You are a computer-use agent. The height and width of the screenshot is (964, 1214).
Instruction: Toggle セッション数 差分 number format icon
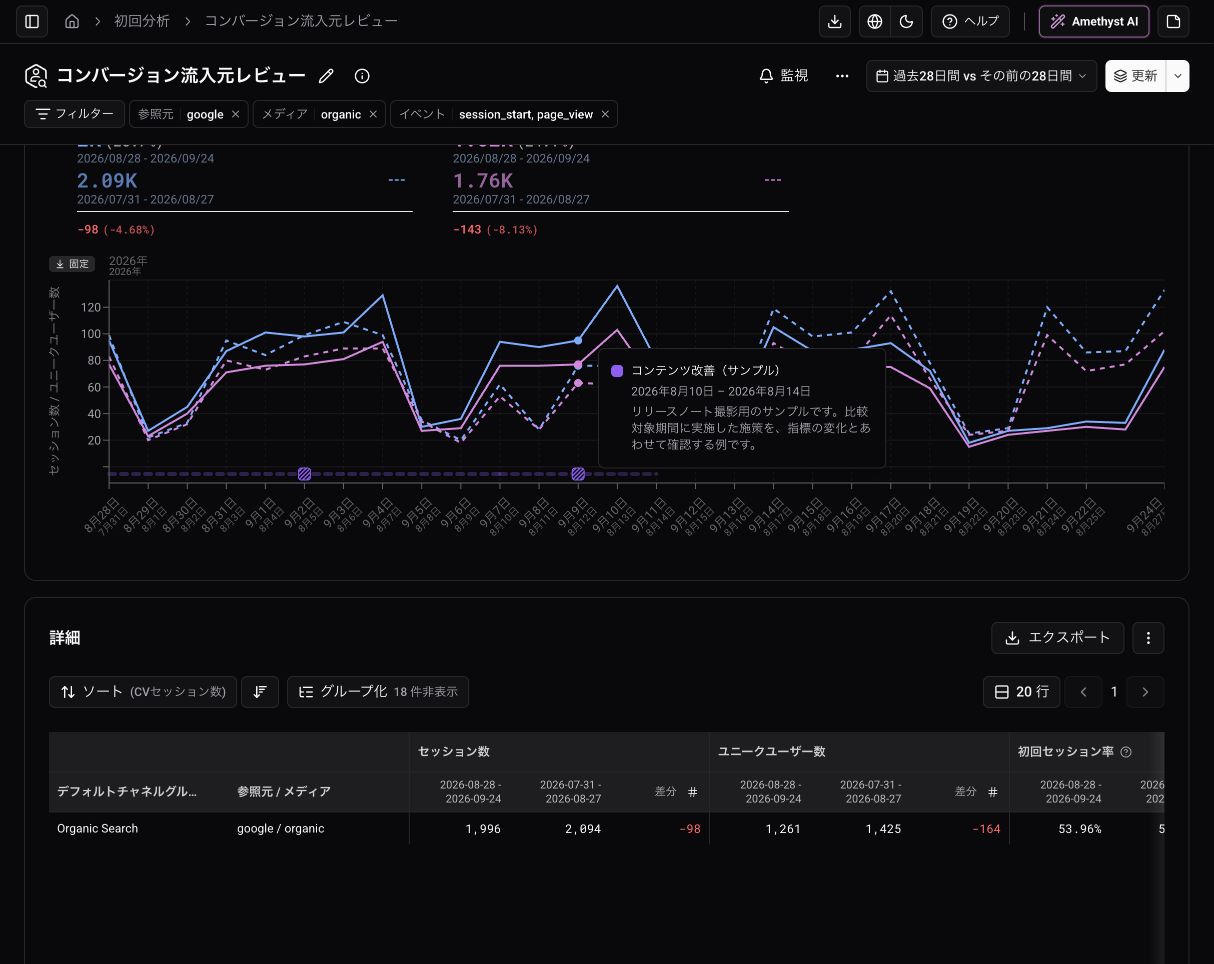pyautogui.click(x=693, y=792)
